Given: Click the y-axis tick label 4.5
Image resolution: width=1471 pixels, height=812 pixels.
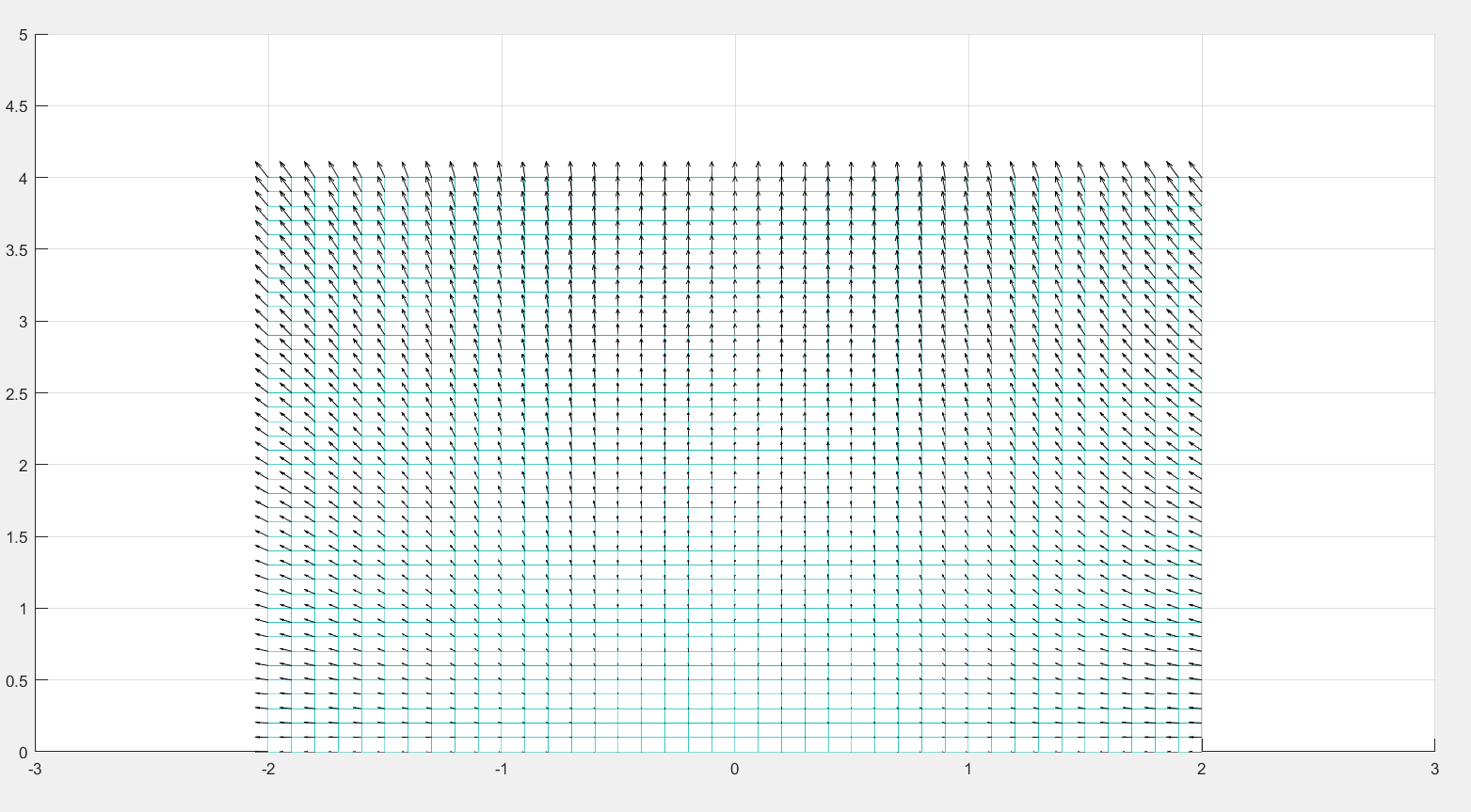Looking at the screenshot, I should [16, 106].
